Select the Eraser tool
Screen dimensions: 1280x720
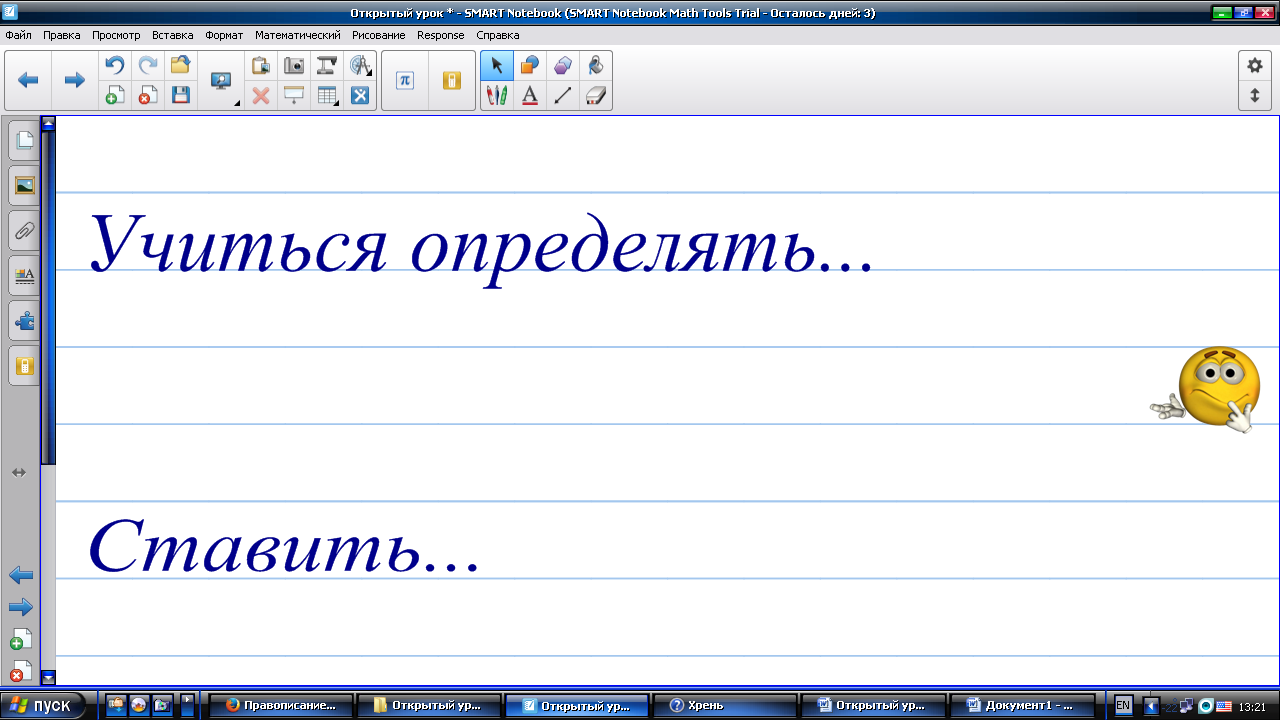(x=596, y=95)
